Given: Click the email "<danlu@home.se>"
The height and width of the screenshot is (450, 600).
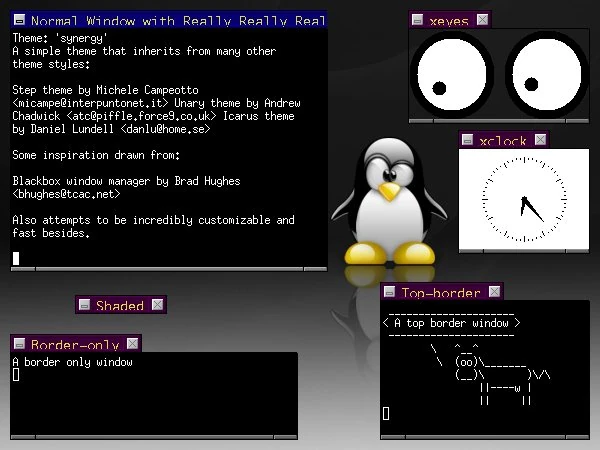Looking at the screenshot, I should [x=165, y=129].
